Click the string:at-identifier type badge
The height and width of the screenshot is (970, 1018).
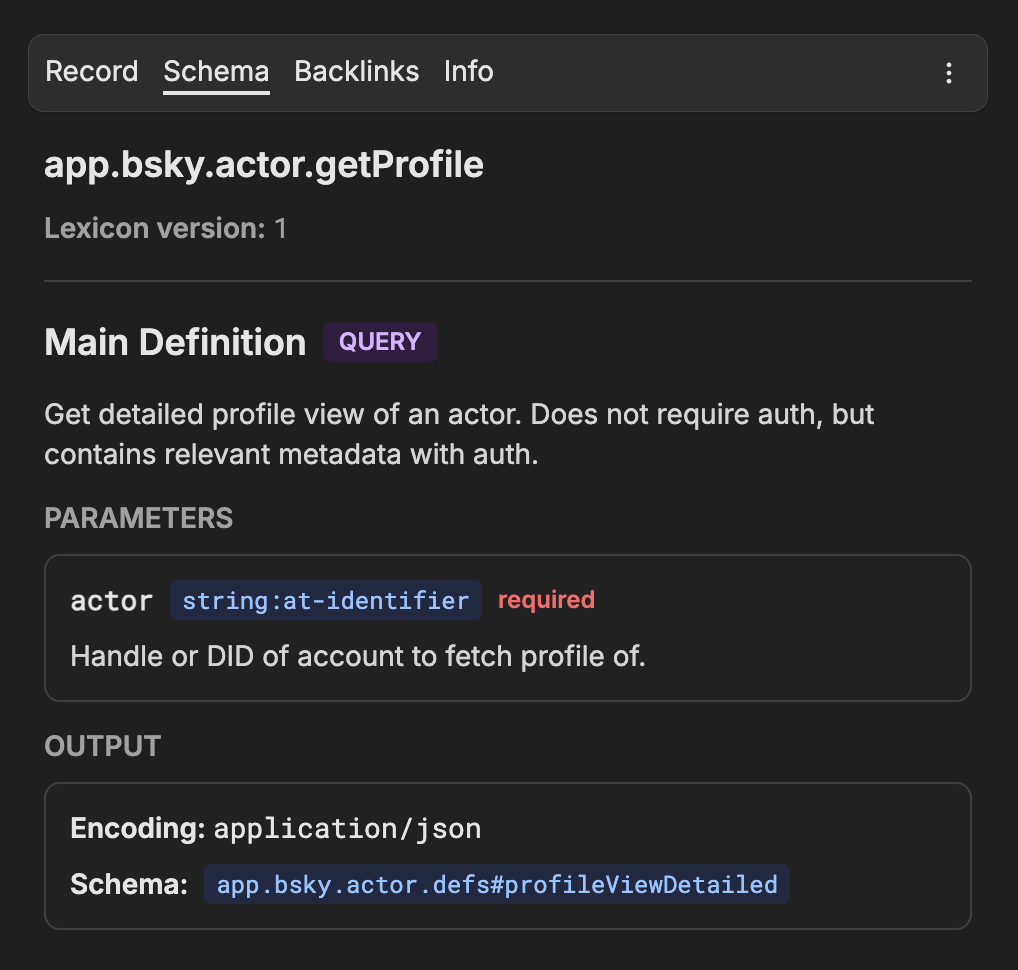325,600
